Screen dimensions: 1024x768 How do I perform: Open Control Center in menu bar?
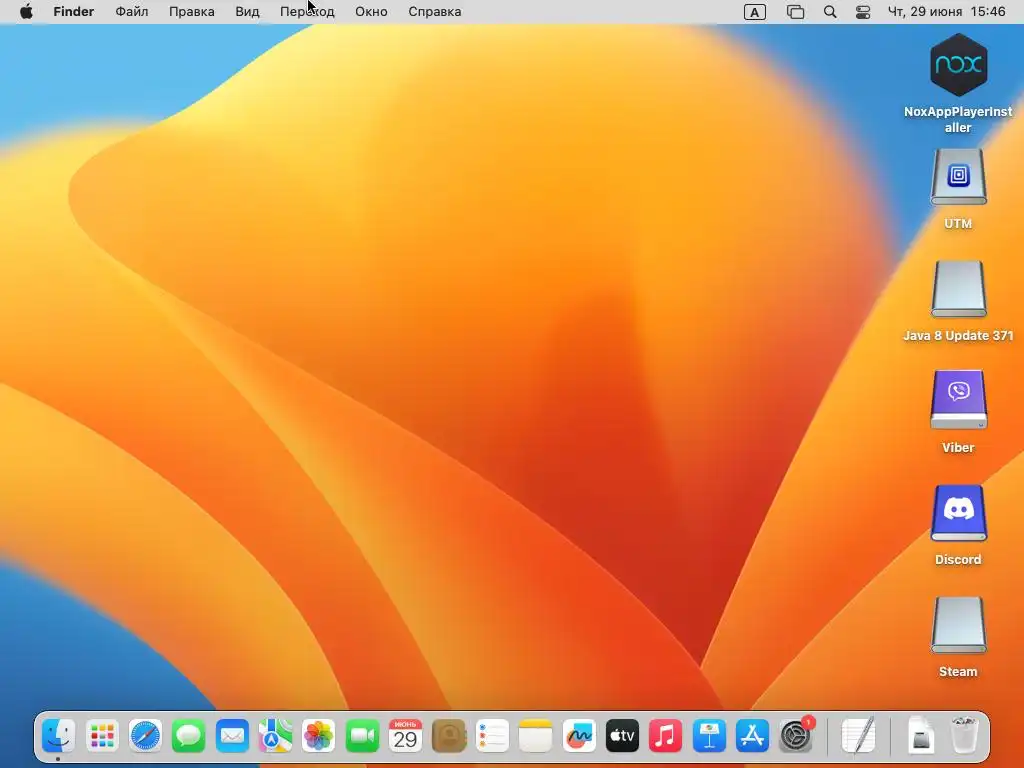click(863, 12)
